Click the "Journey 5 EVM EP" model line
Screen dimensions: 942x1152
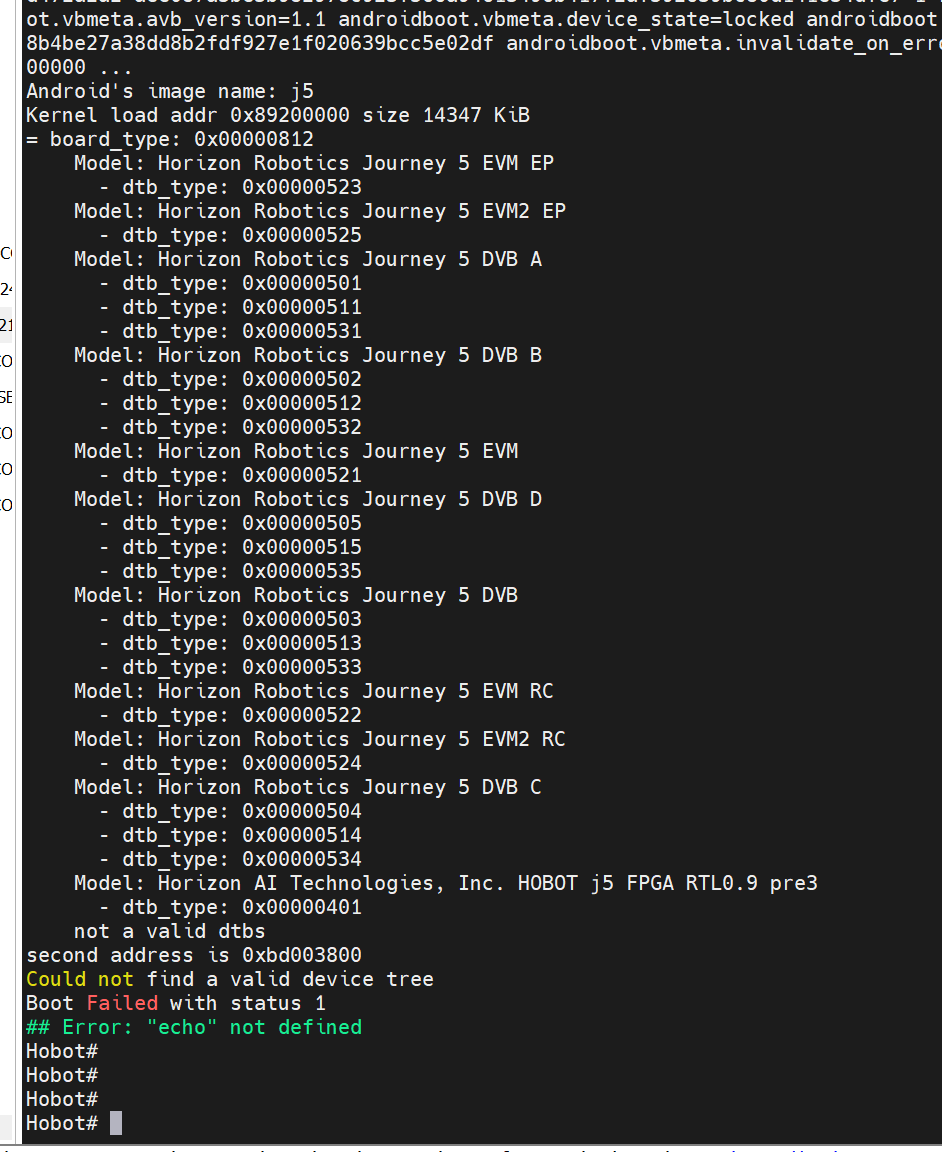(x=314, y=163)
